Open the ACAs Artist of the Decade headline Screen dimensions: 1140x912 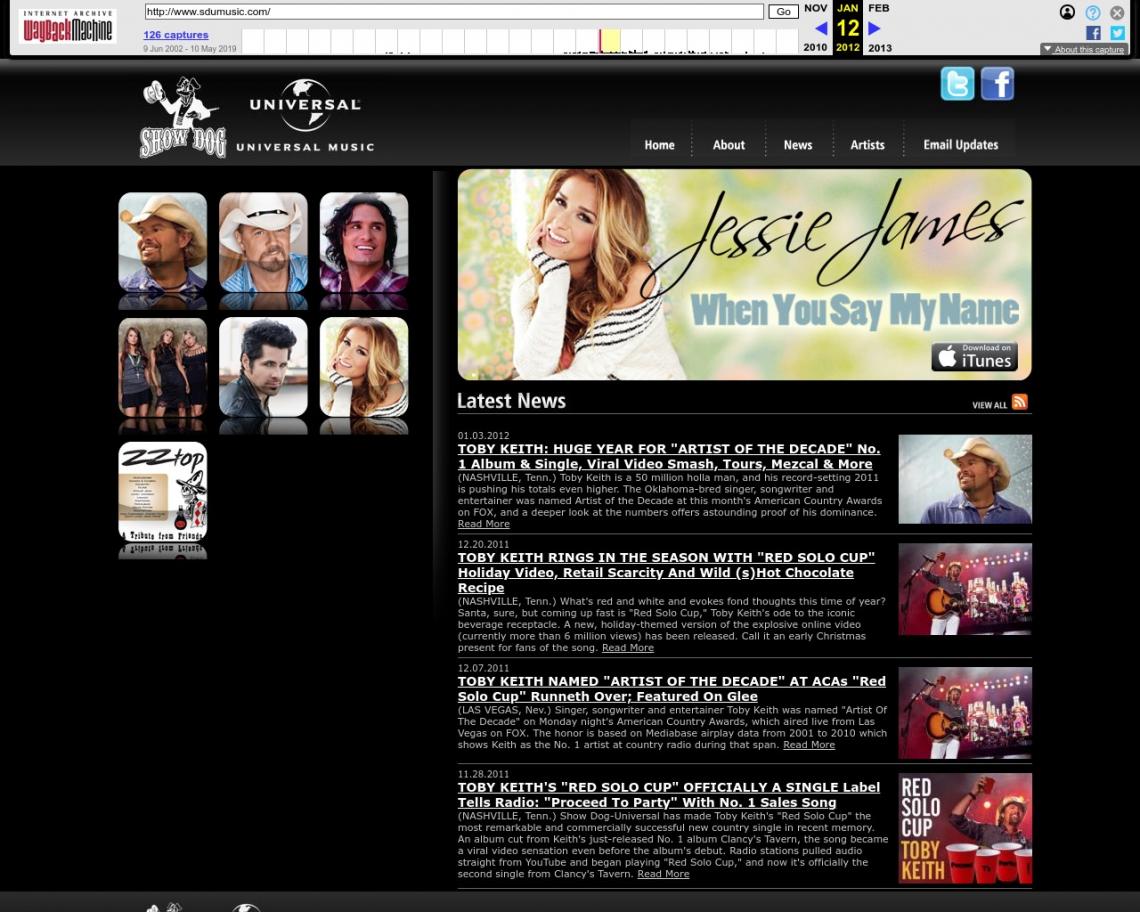(x=671, y=689)
